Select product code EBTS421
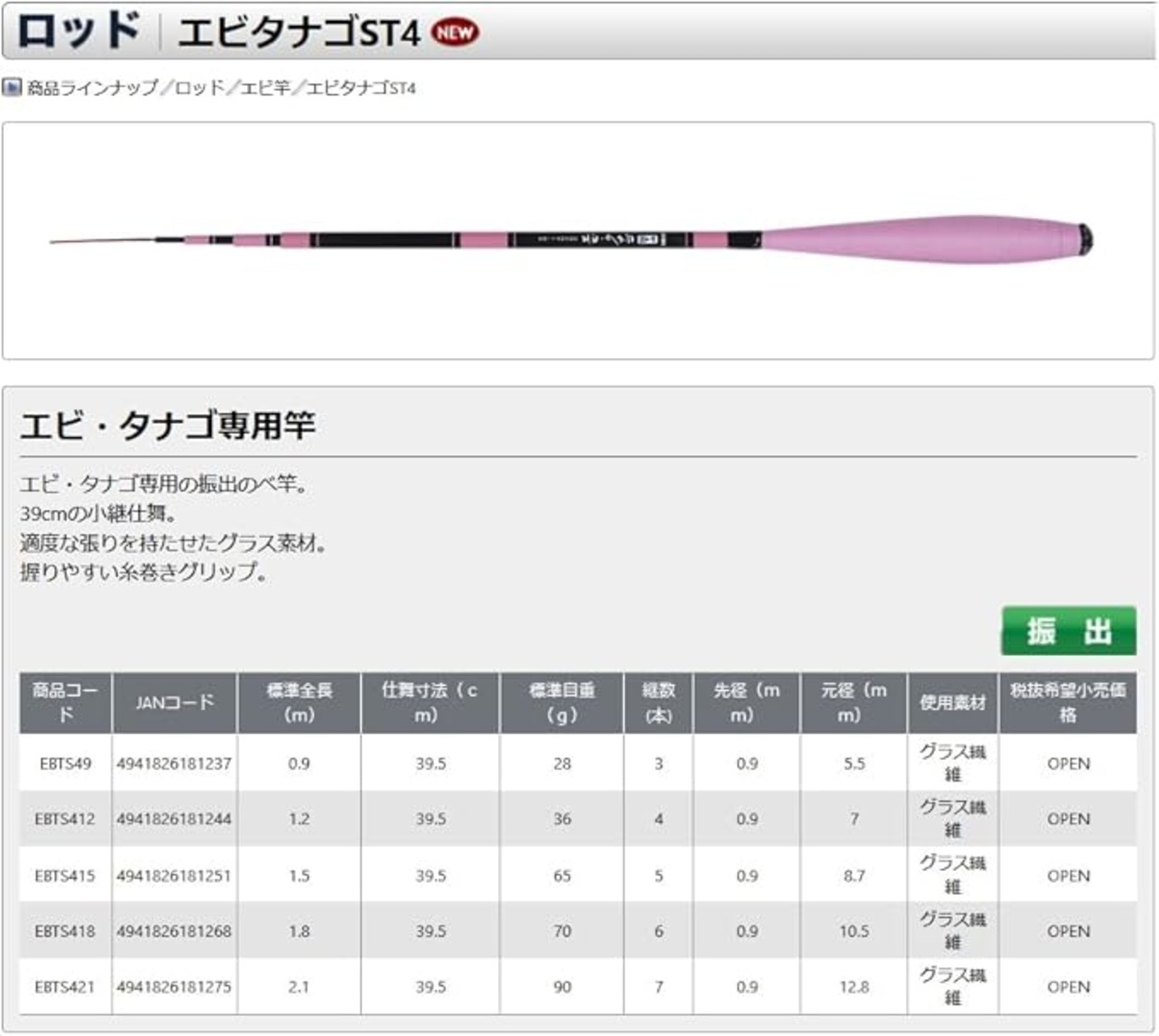 65,987
